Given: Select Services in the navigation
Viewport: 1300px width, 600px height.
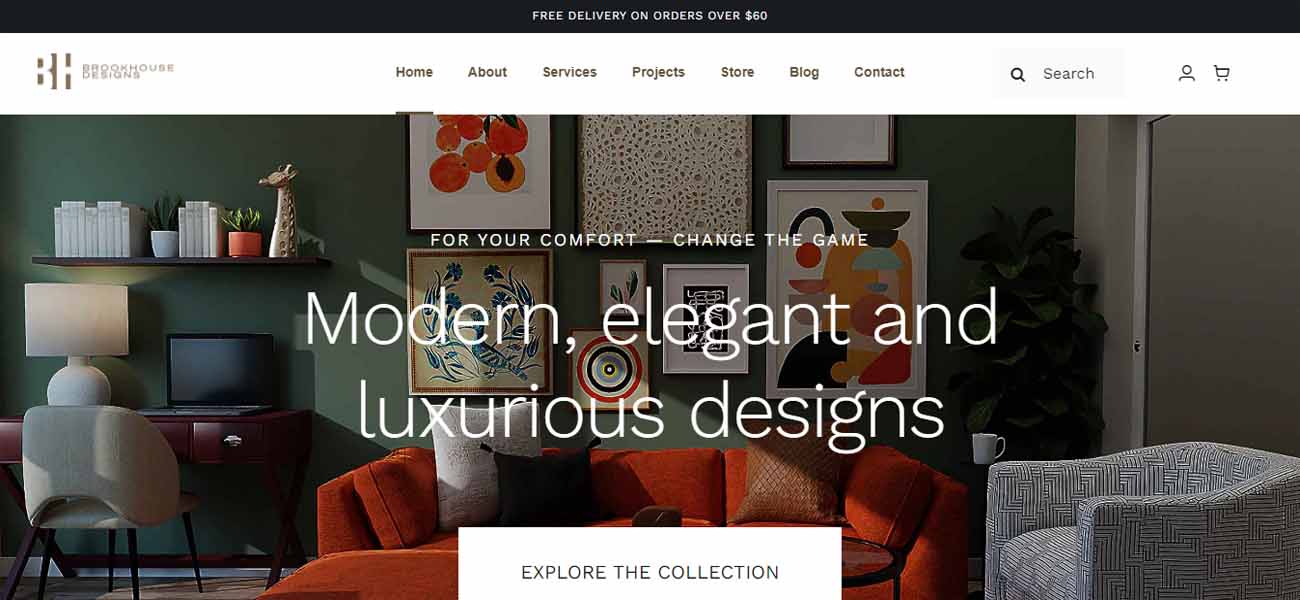Looking at the screenshot, I should [x=569, y=72].
